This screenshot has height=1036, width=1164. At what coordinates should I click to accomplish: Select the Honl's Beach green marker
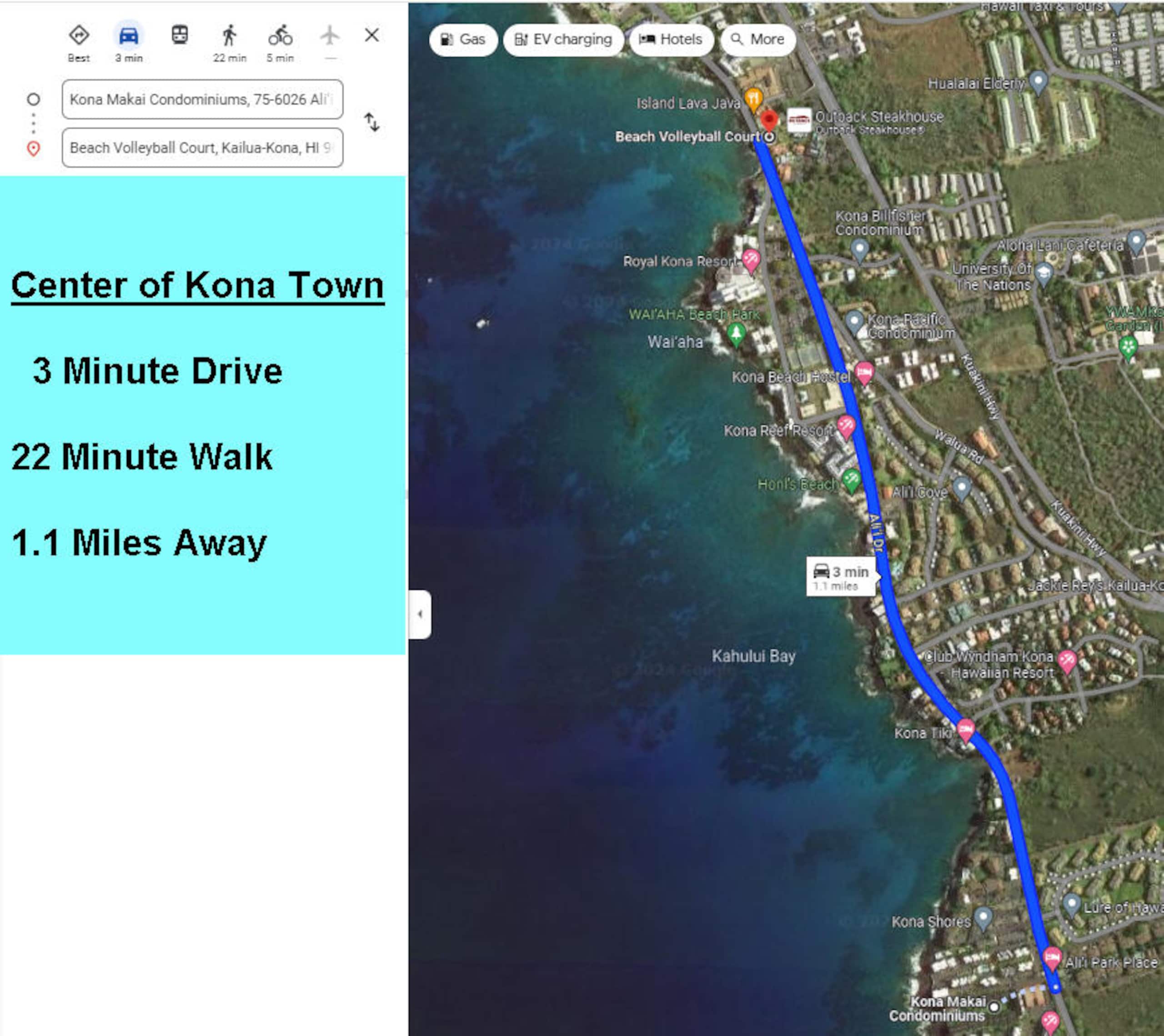[x=851, y=481]
